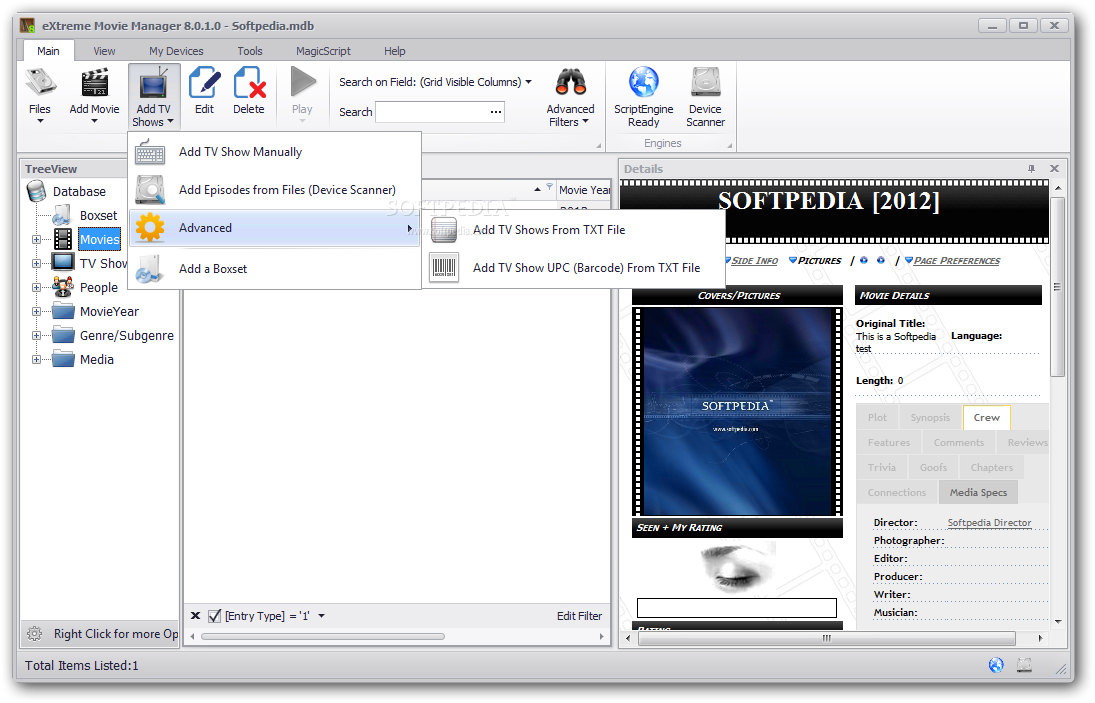This screenshot has height=703, width=1095.
Task: Open the Advanced submenu entry
Action: click(275, 228)
